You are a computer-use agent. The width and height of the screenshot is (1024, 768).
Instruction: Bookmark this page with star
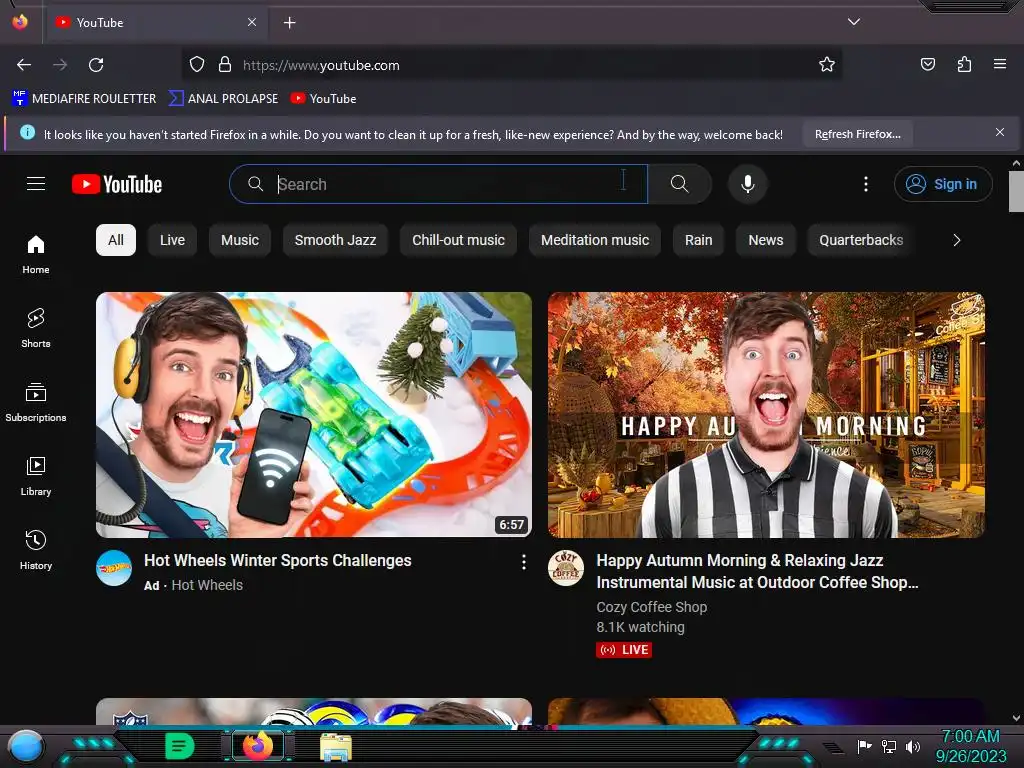coord(827,65)
